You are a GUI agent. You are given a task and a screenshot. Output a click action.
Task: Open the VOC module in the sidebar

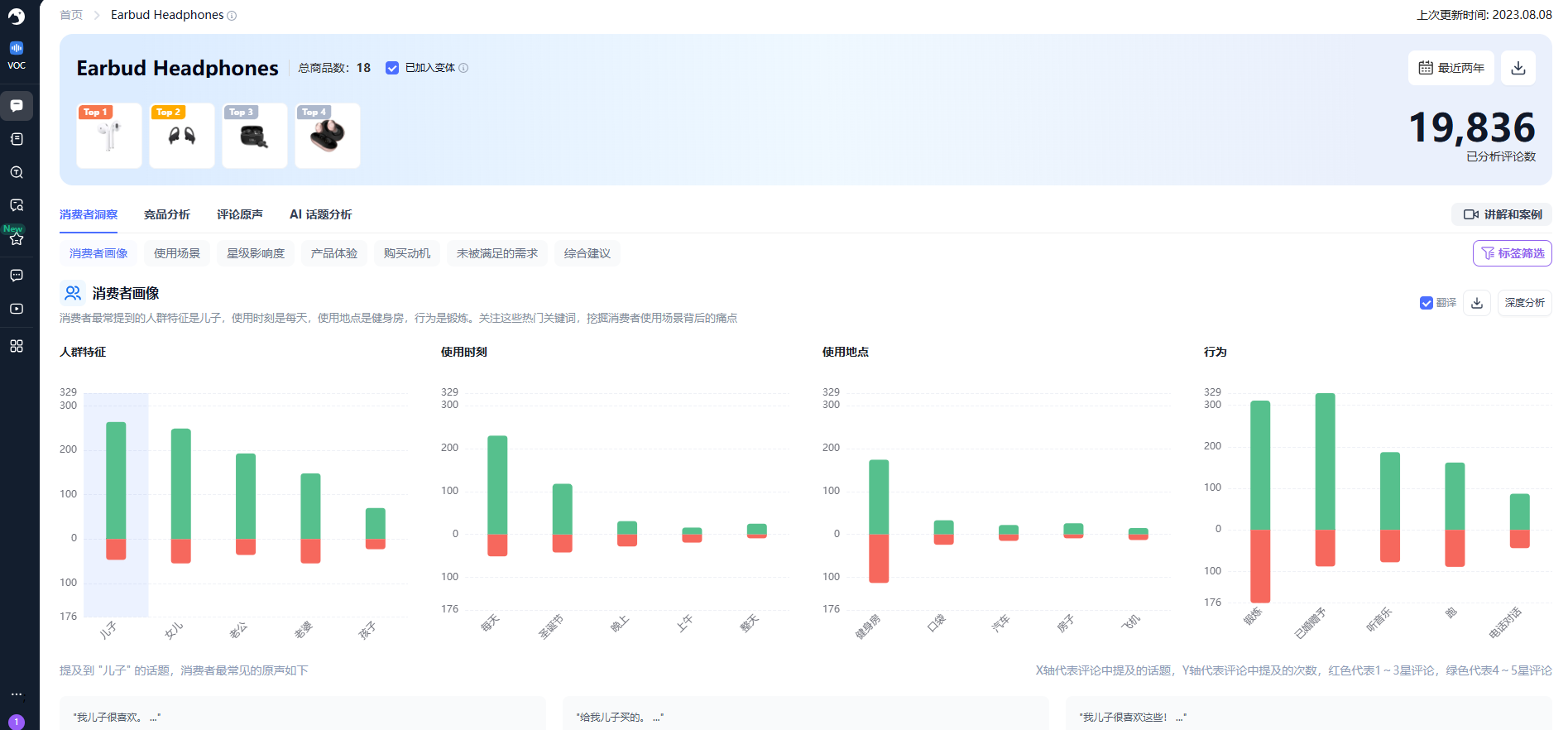(17, 55)
